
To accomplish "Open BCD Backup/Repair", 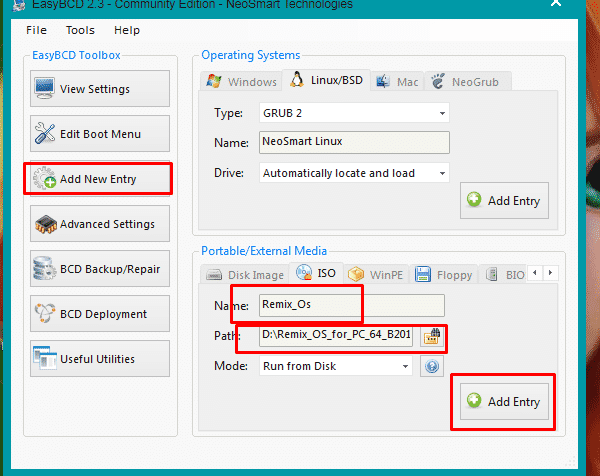I will [x=100, y=269].
